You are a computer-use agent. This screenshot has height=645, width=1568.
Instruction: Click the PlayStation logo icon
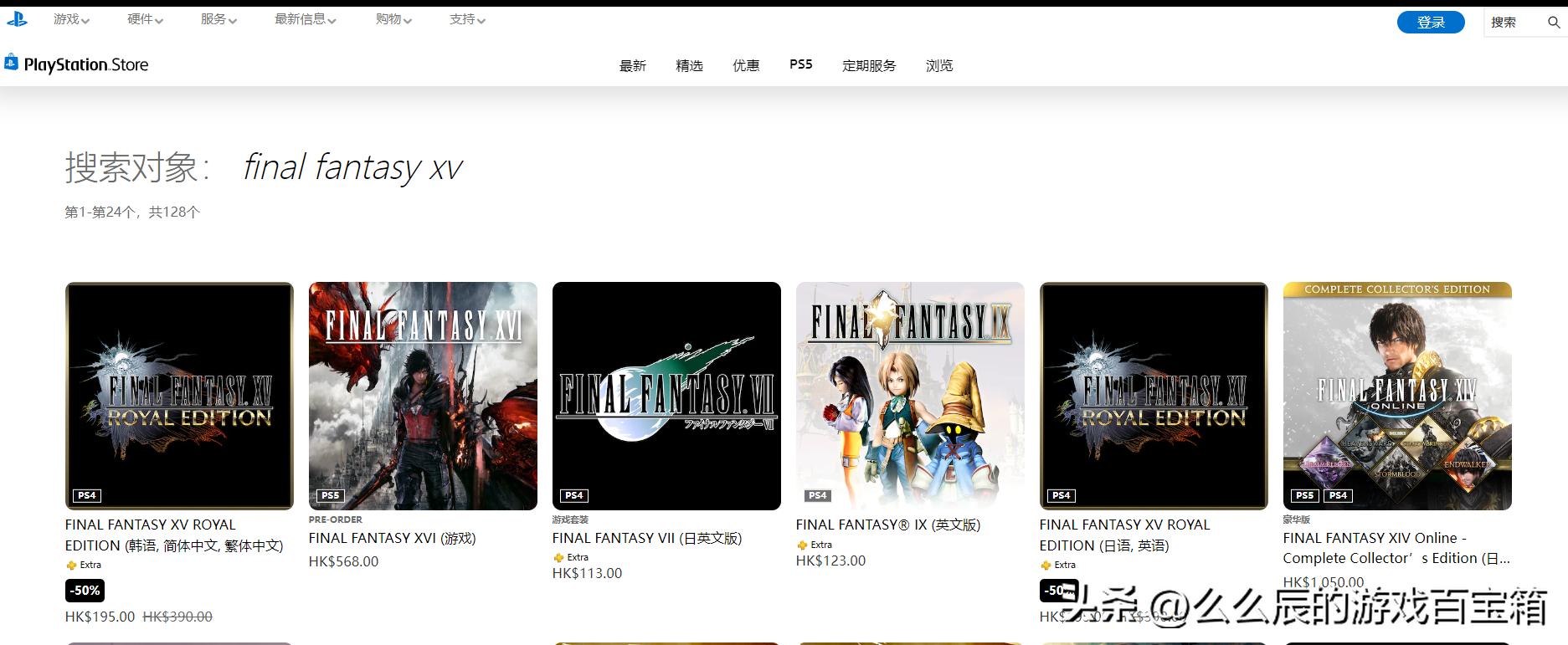click(x=16, y=18)
